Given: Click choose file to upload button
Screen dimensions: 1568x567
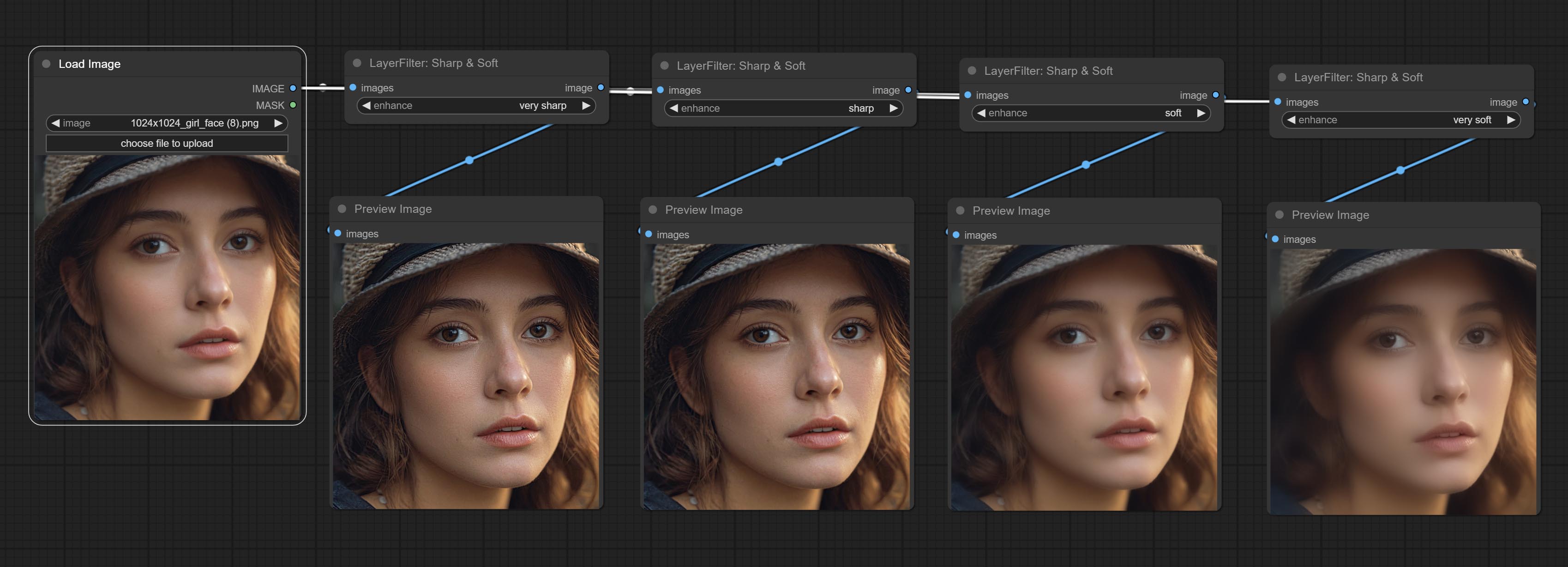Looking at the screenshot, I should click(x=166, y=142).
